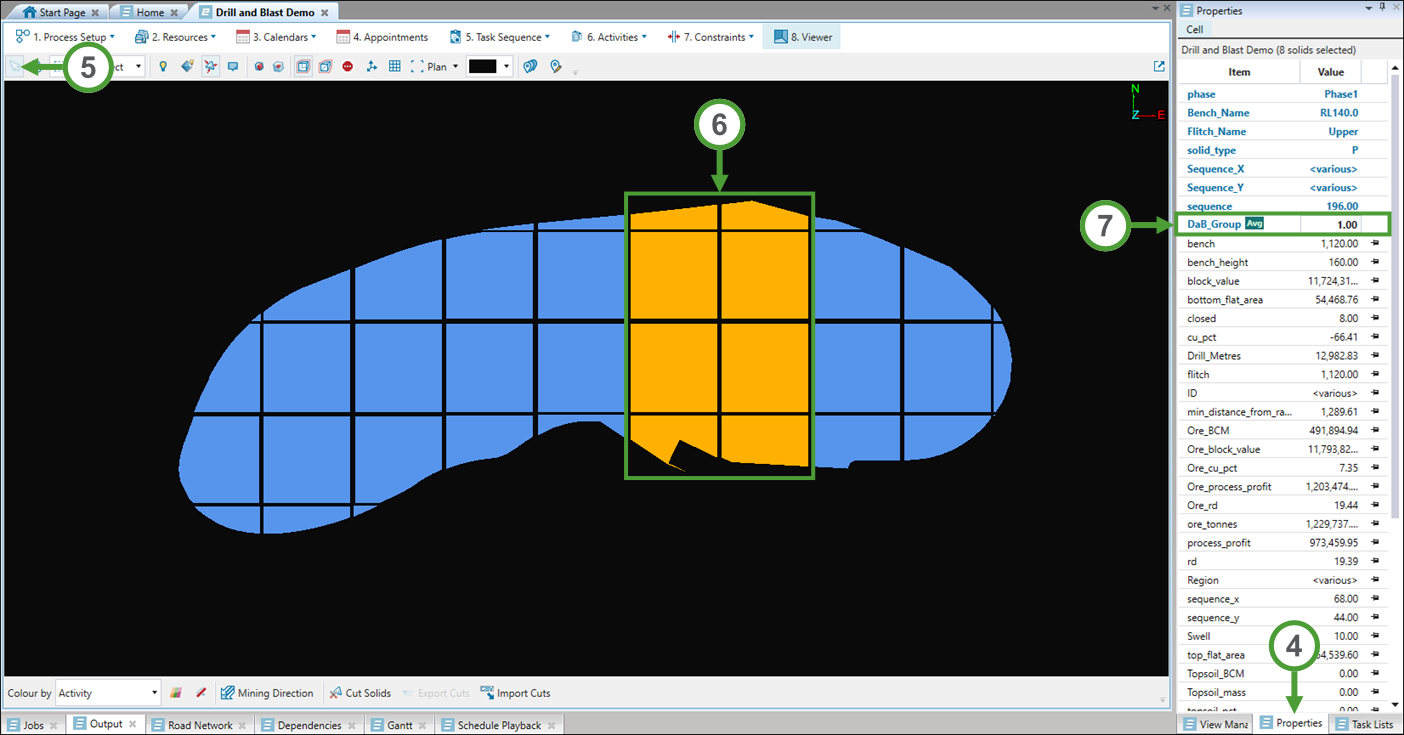
Task: Switch to the Gantt tab
Action: click(x=398, y=725)
